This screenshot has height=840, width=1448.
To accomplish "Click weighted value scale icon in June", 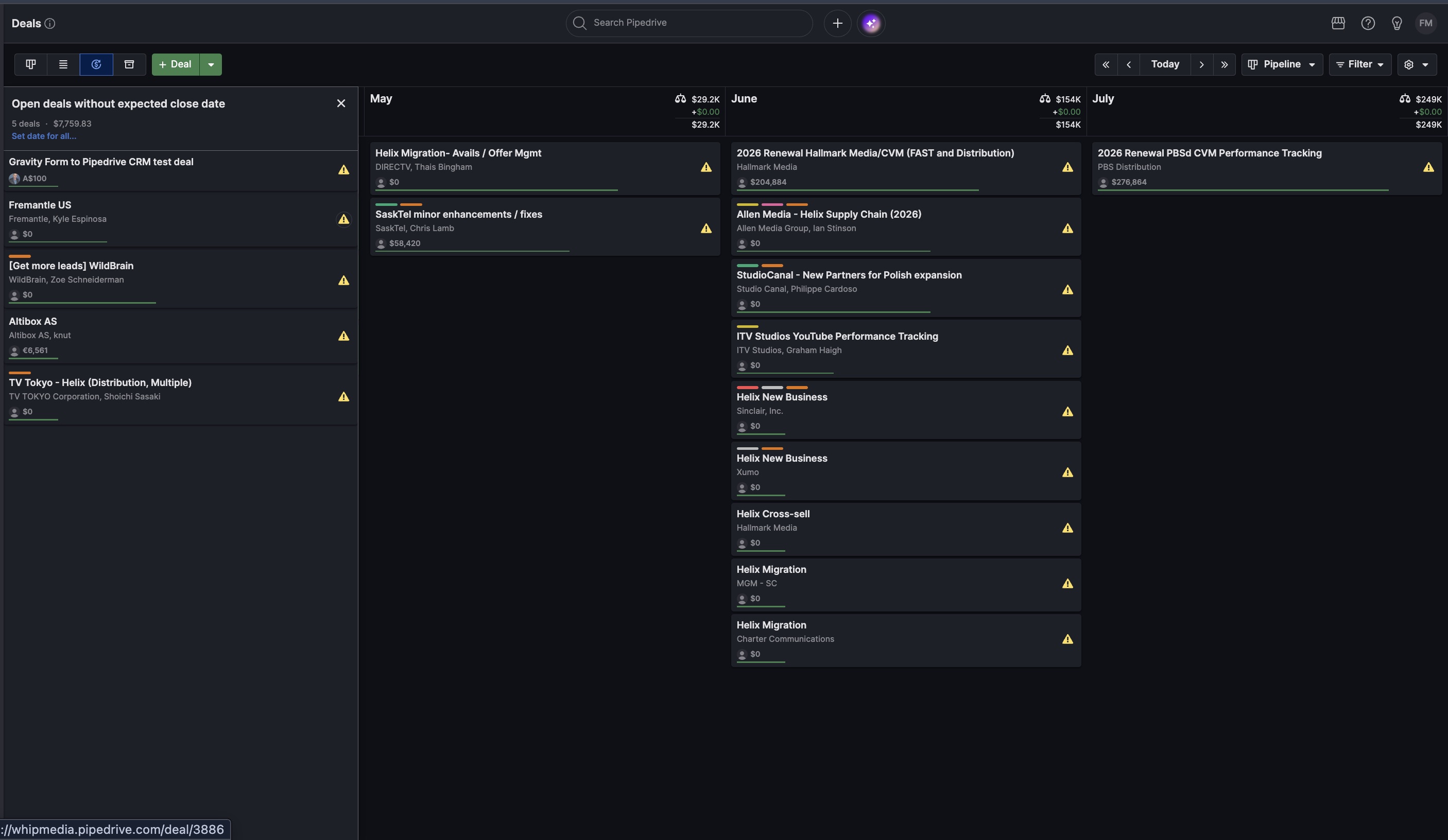I will [x=1045, y=99].
